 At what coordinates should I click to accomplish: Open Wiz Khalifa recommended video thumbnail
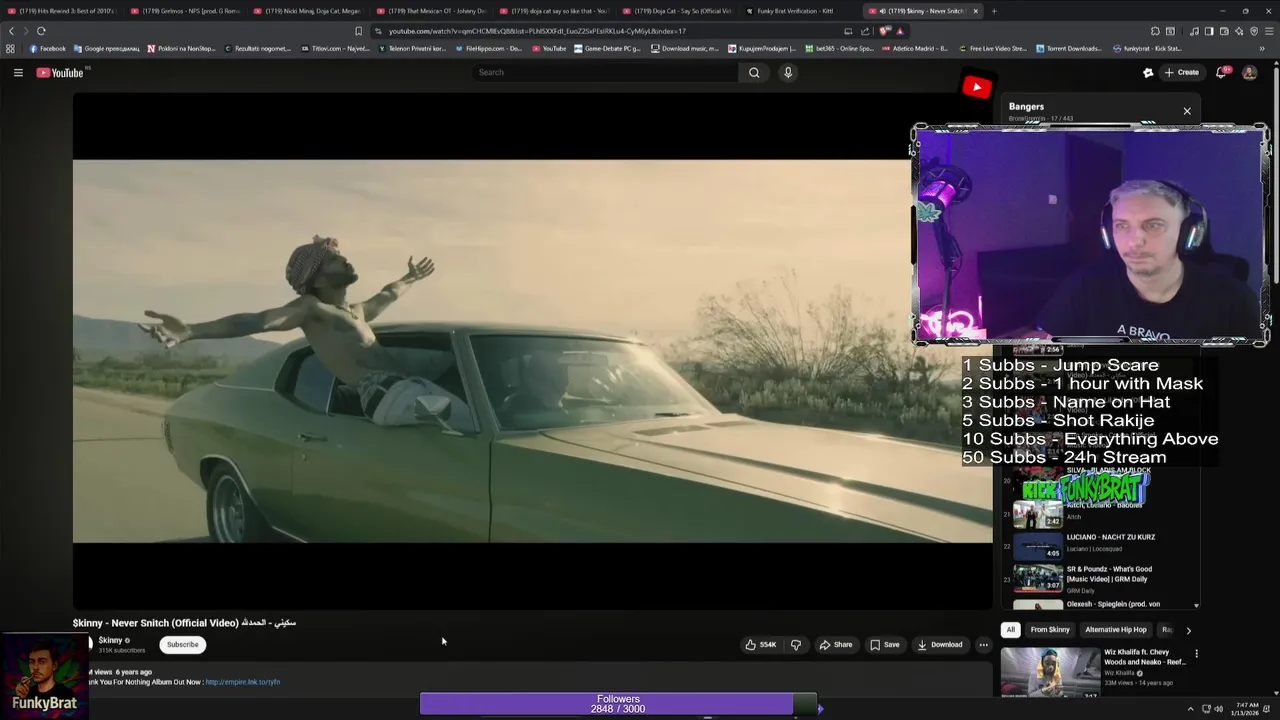click(1050, 672)
